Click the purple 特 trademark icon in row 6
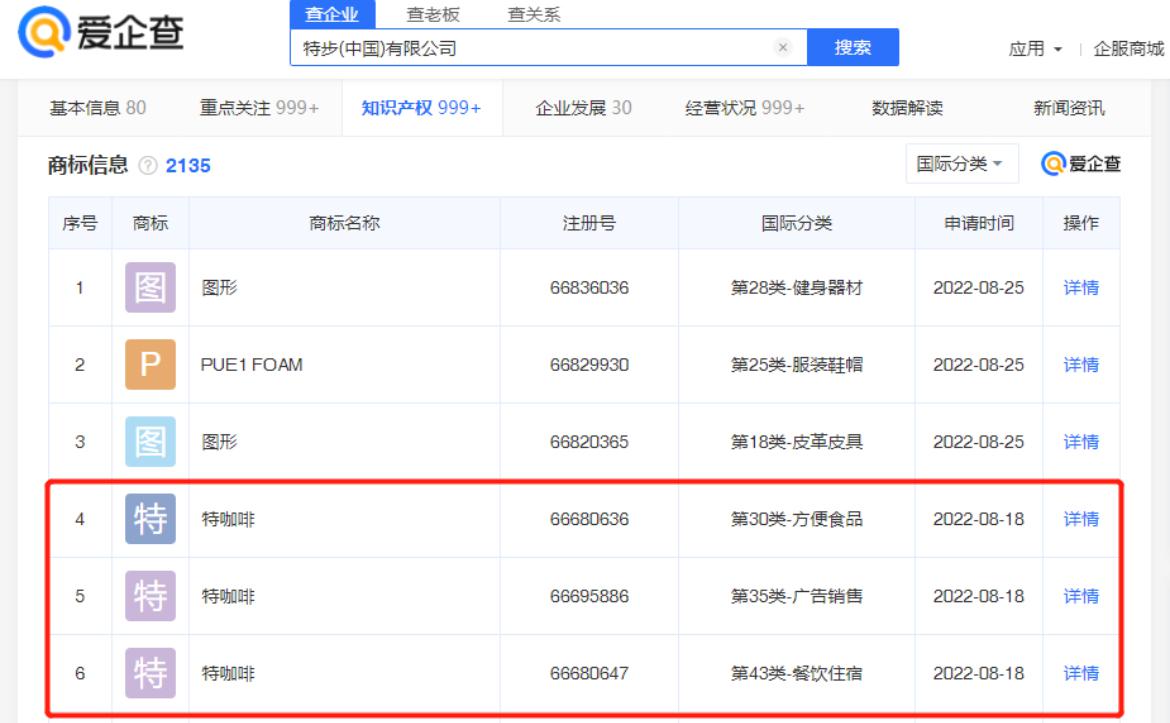Viewport: 1170px width, 723px height. pyautogui.click(x=150, y=673)
